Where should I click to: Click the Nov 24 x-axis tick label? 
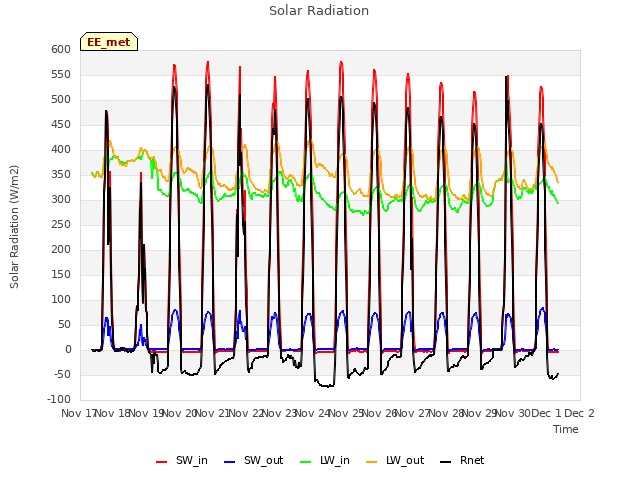coord(312,413)
